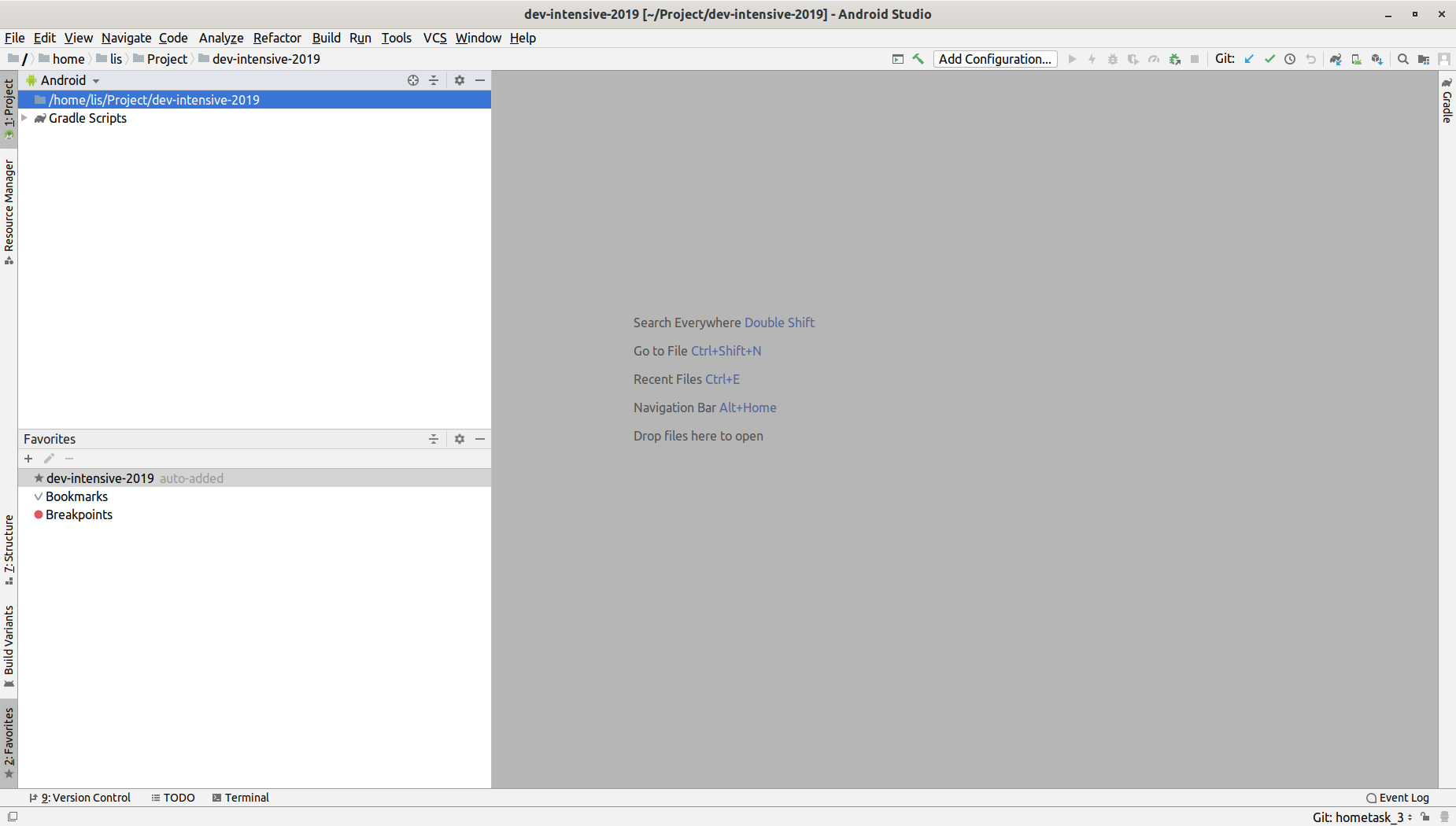The width and height of the screenshot is (1456, 826).
Task: Click the Project breadcrumb in navigation bar
Action: point(161,59)
